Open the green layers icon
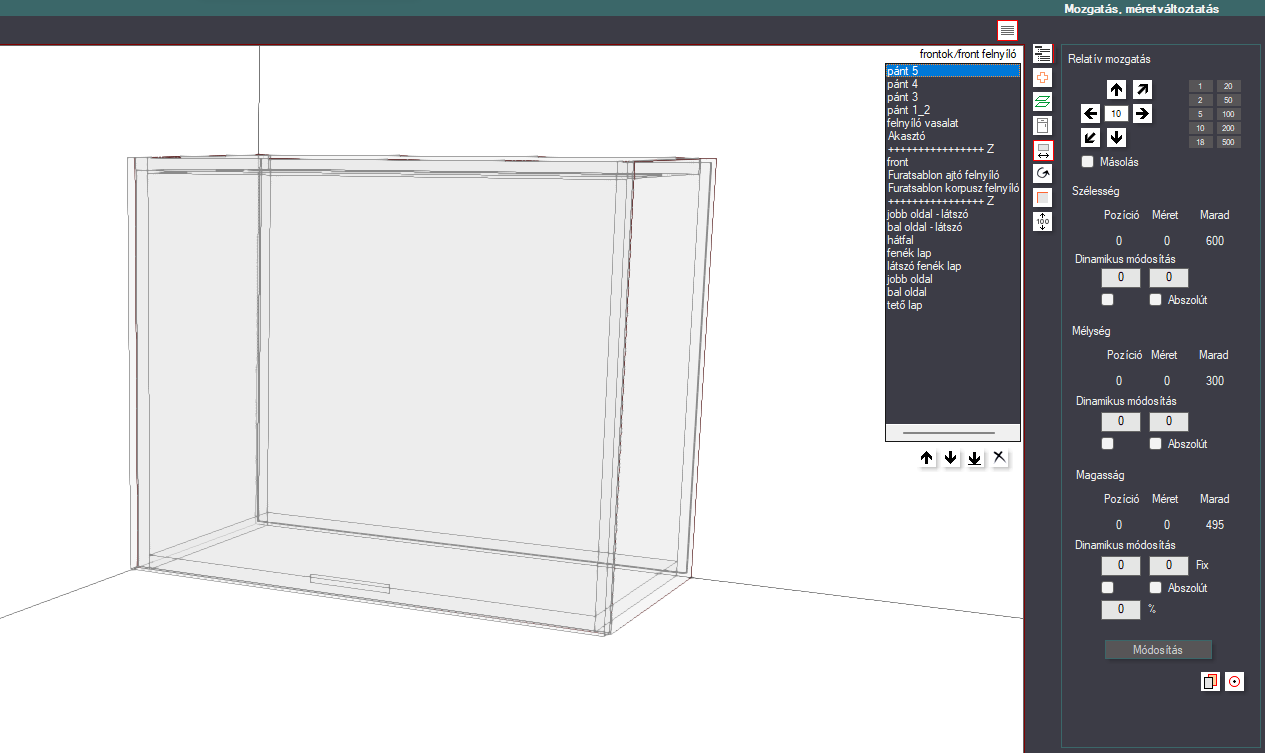This screenshot has width=1265, height=753. coord(1043,102)
